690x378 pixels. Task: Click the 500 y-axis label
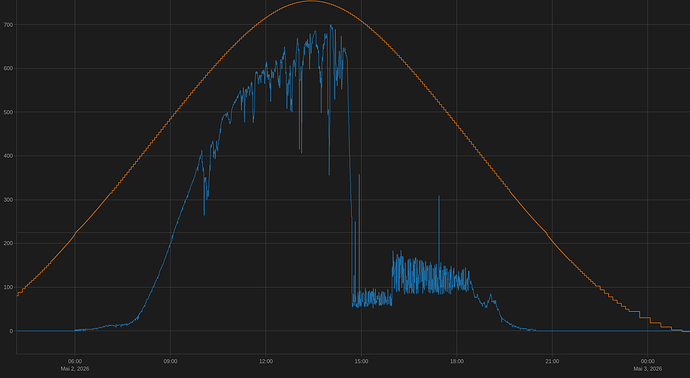(x=8, y=112)
